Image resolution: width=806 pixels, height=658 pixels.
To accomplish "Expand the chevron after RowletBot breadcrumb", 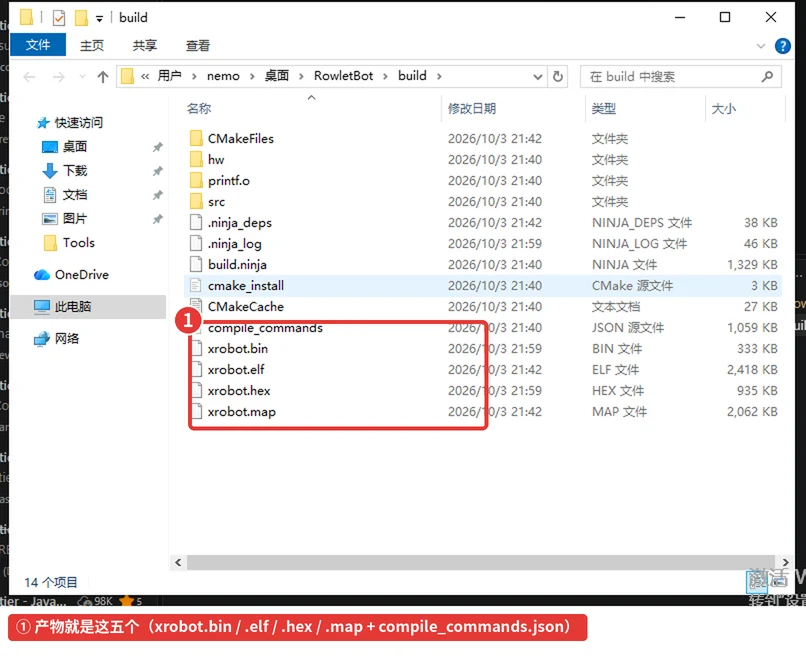I will pos(385,77).
